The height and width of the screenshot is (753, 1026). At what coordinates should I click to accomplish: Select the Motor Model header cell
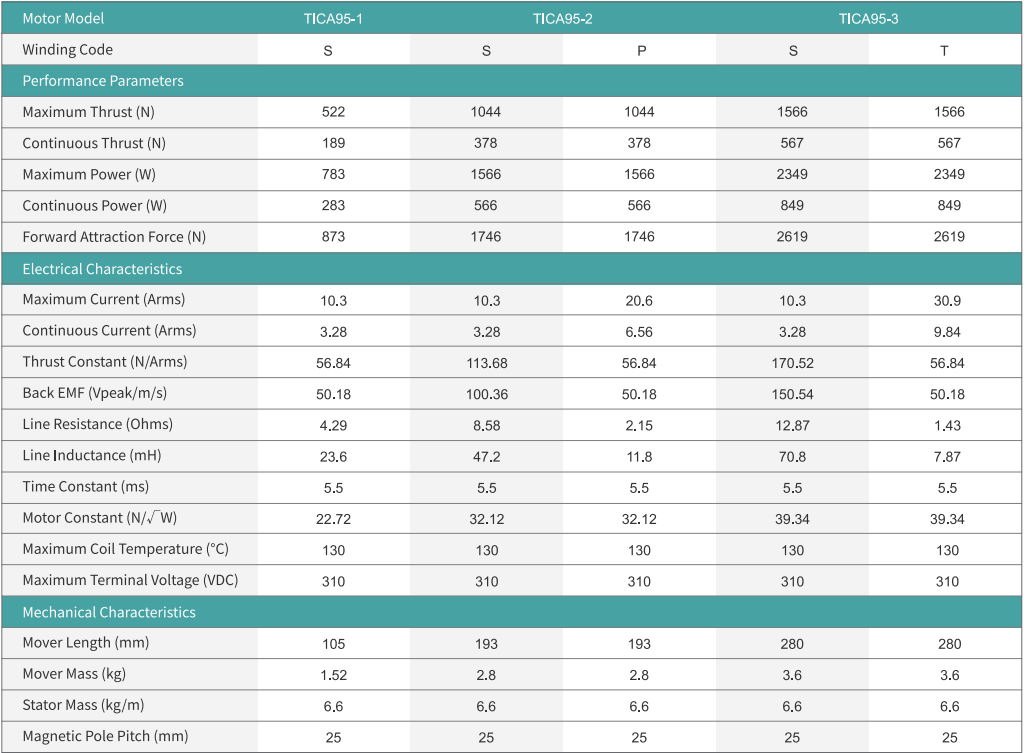point(63,19)
